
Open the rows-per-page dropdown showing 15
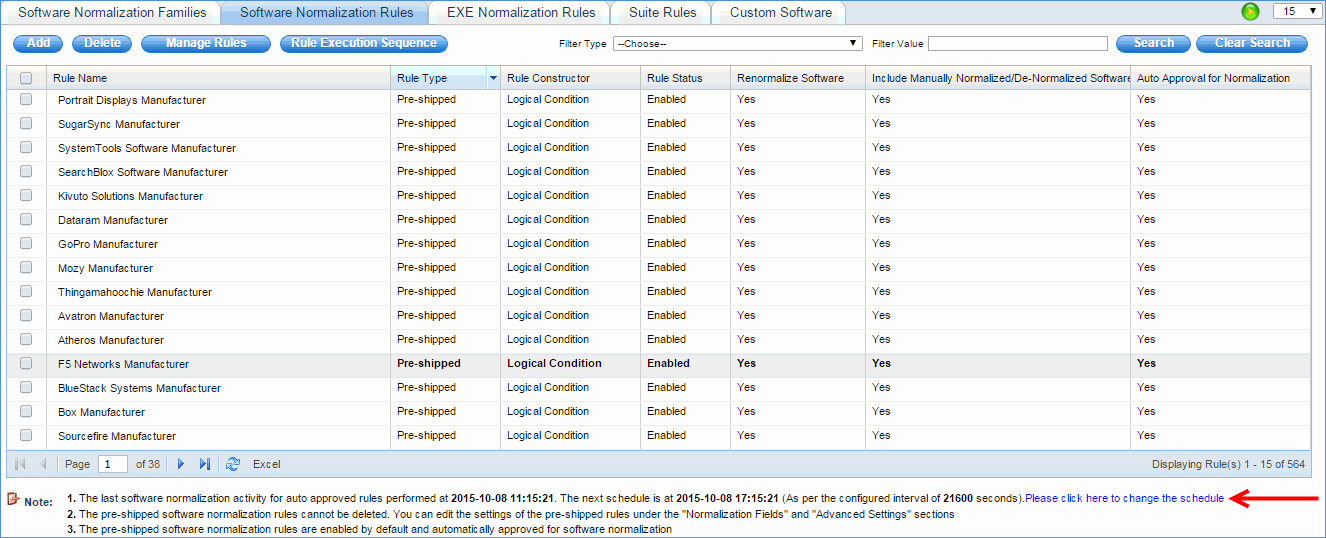[1296, 12]
